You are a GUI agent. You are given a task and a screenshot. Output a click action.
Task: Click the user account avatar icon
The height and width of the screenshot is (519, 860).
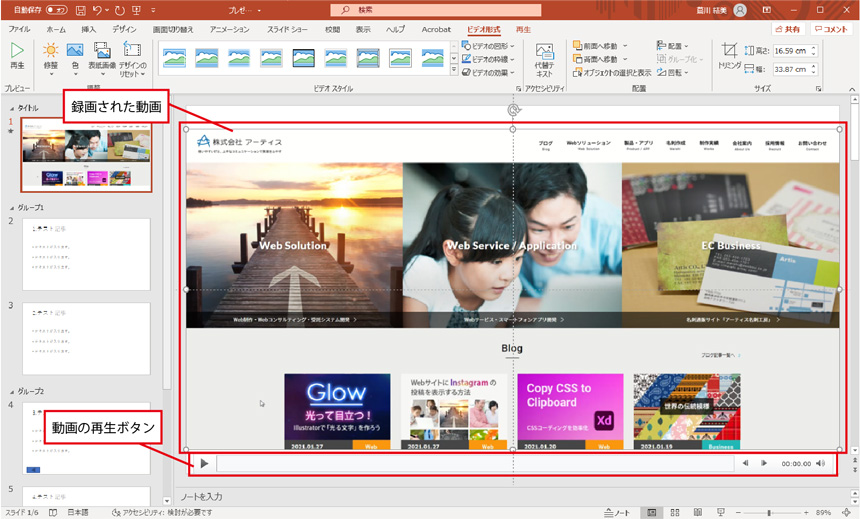coord(740,10)
